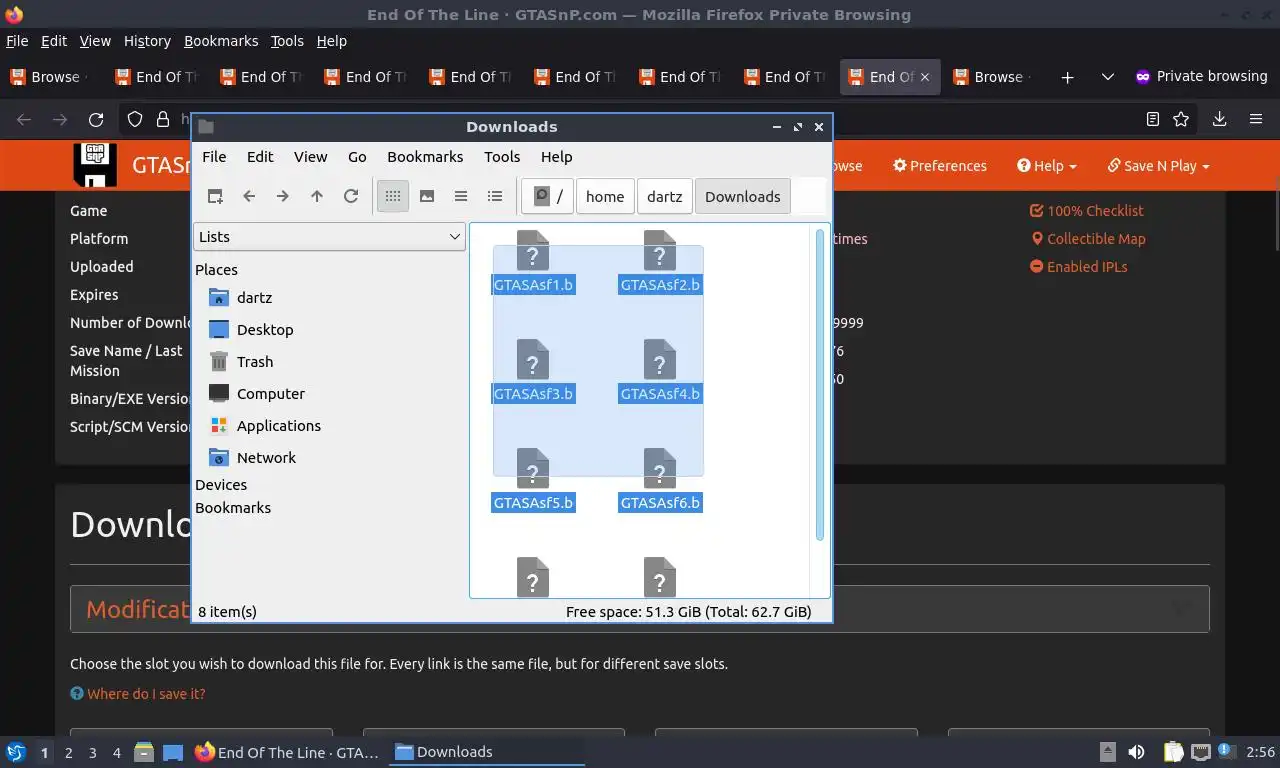Click Firefox's back arrow

(24, 119)
